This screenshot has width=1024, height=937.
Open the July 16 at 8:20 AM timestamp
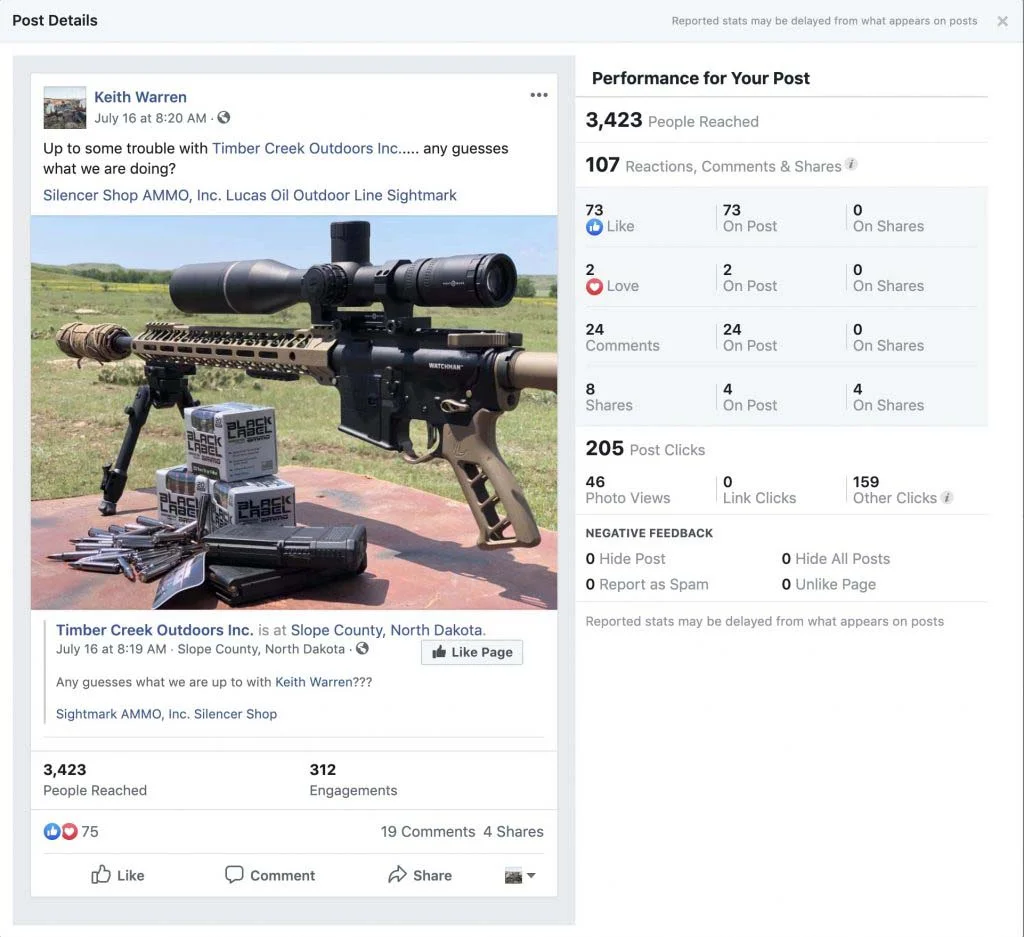150,118
